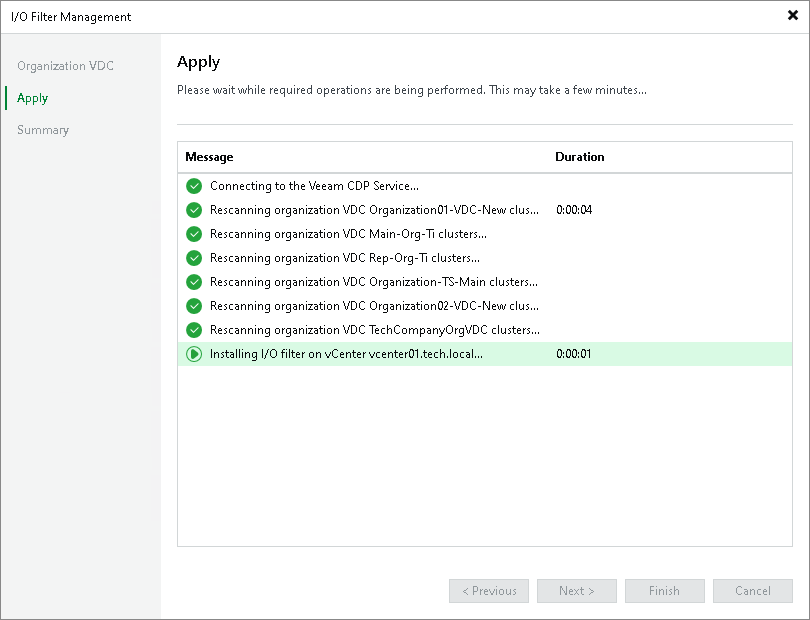Viewport: 810px width, 620px height.
Task: Go to the Summary wizard step
Action: tap(43, 130)
